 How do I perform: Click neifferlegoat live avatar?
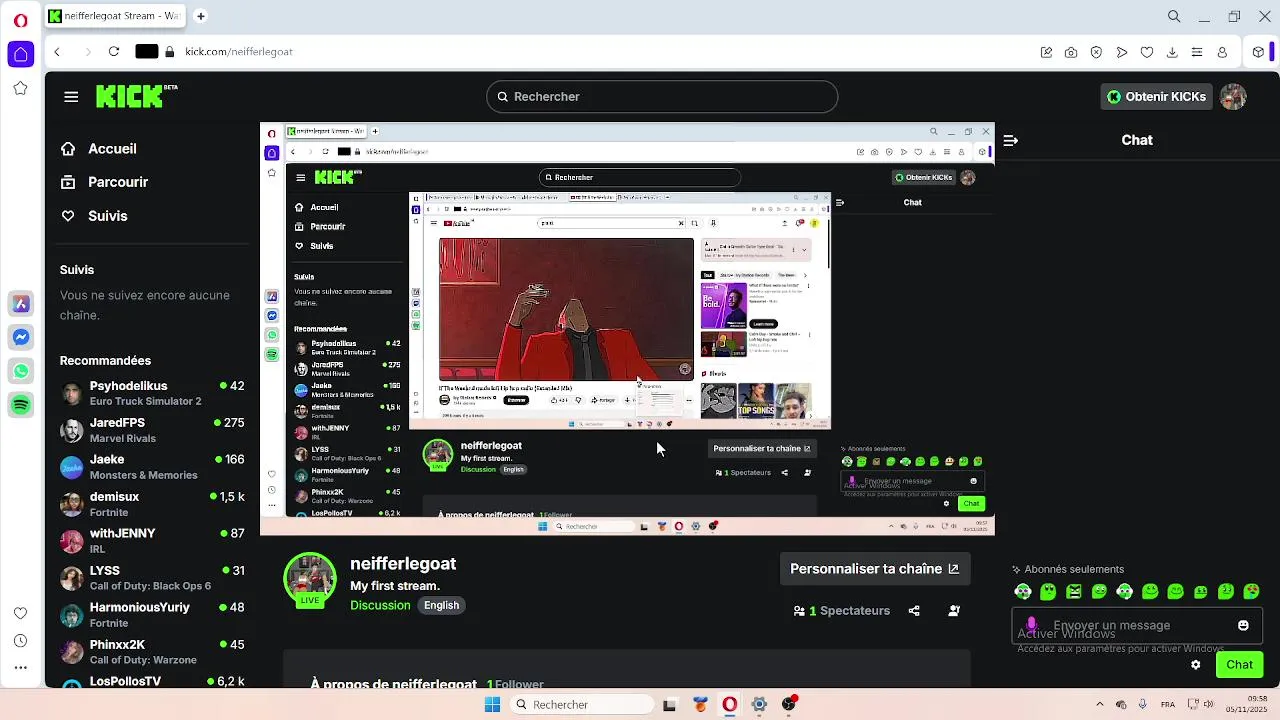tap(310, 578)
